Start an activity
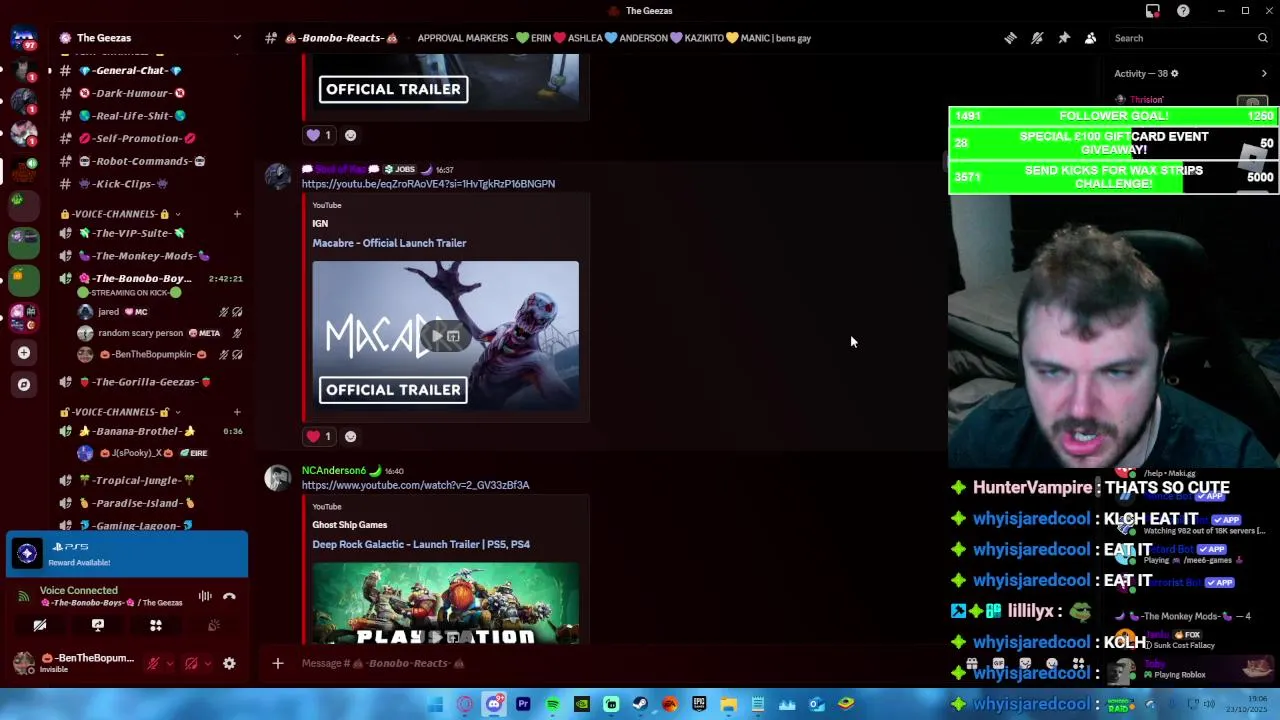The height and width of the screenshot is (720, 1280). click(156, 625)
